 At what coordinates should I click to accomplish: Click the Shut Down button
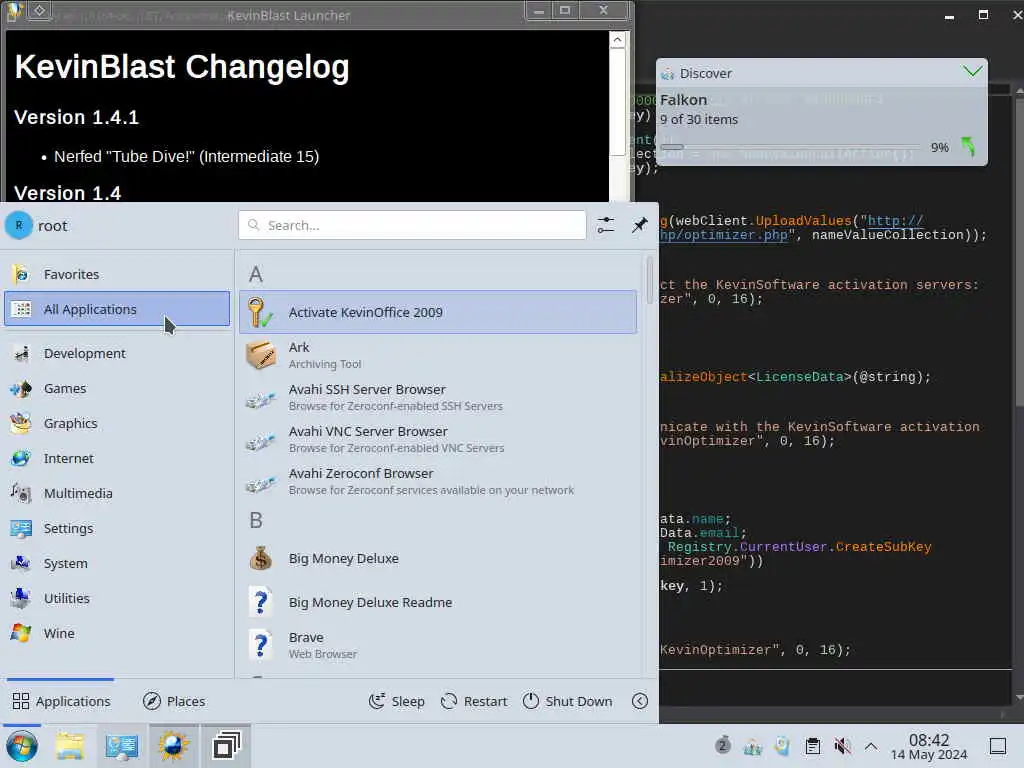[x=568, y=701]
